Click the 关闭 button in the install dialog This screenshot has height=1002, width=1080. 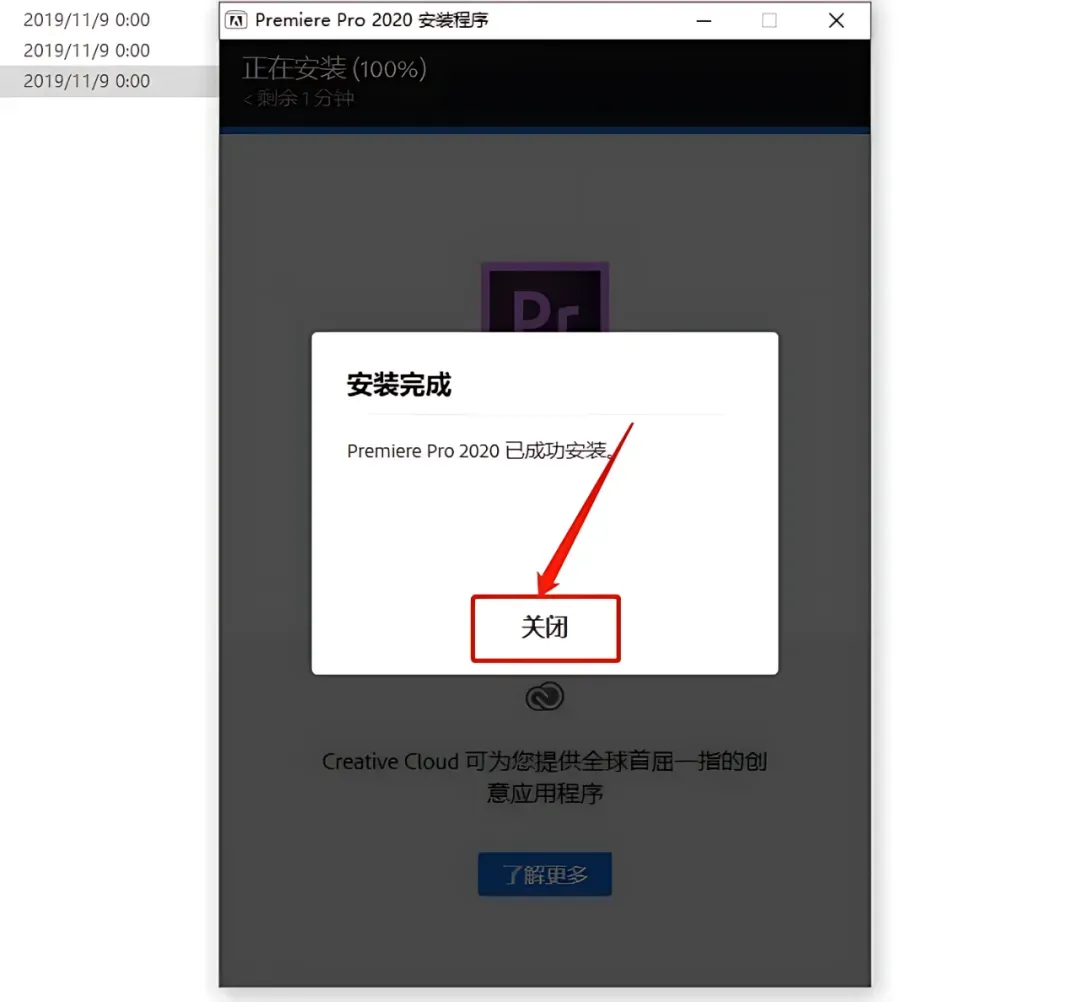(x=546, y=628)
